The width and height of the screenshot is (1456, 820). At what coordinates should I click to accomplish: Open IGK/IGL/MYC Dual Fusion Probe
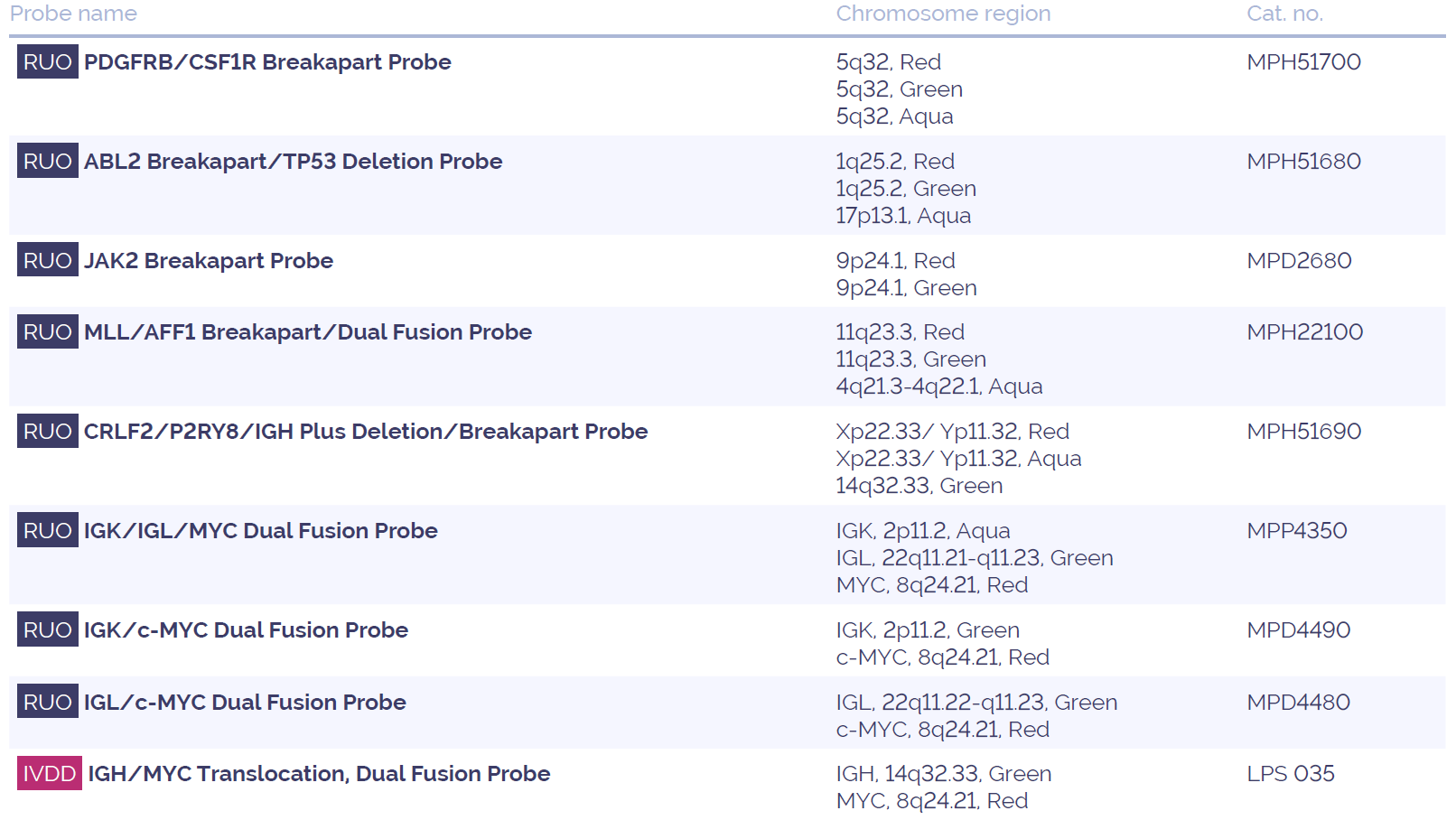tap(261, 531)
